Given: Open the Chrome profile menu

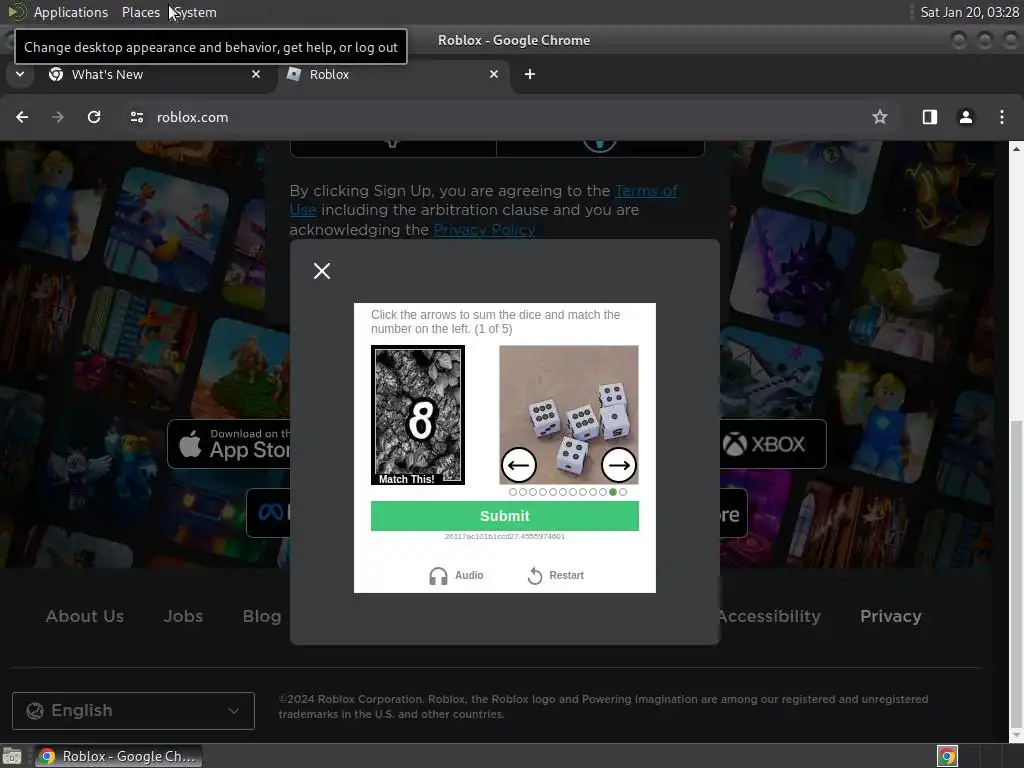Looking at the screenshot, I should [965, 117].
